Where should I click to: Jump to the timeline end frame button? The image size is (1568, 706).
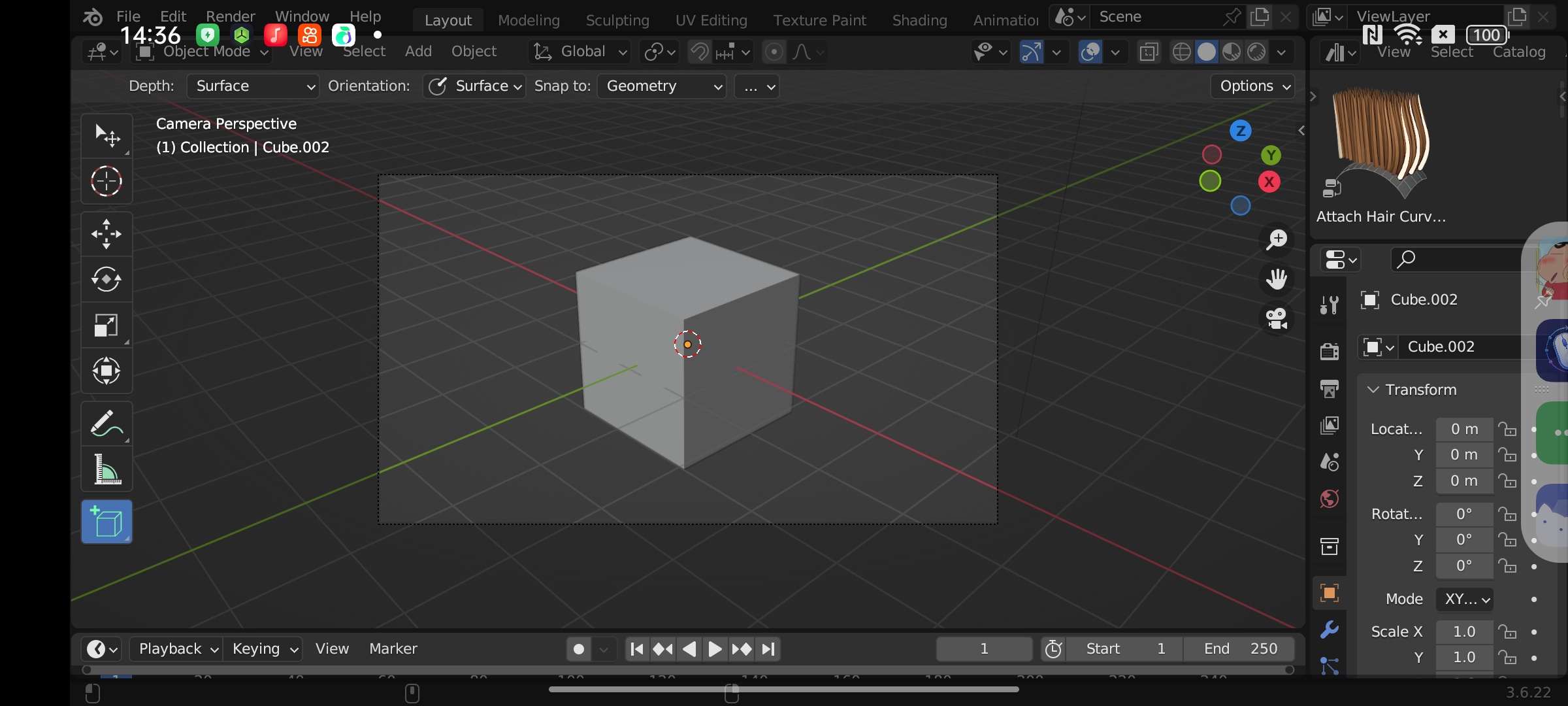768,649
